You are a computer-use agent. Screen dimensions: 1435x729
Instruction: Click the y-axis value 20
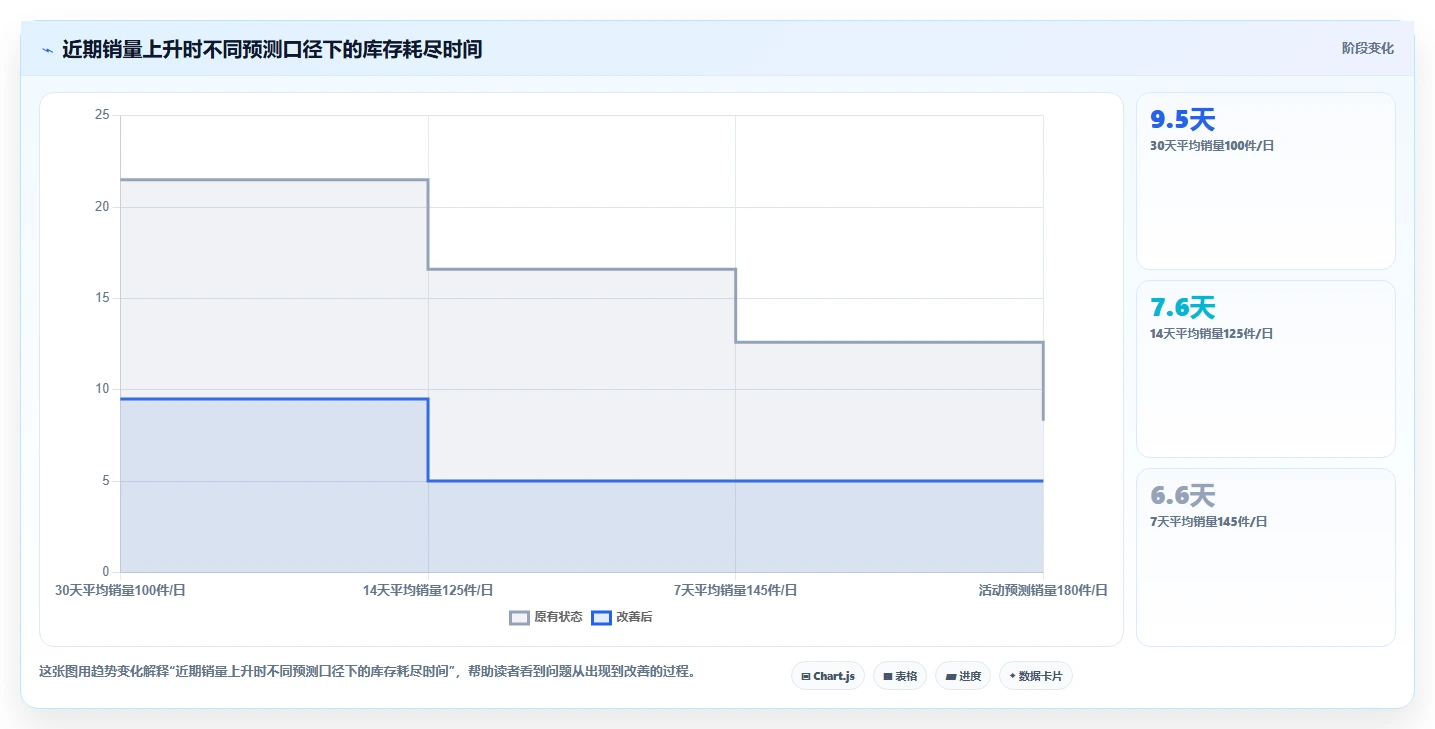click(x=102, y=207)
